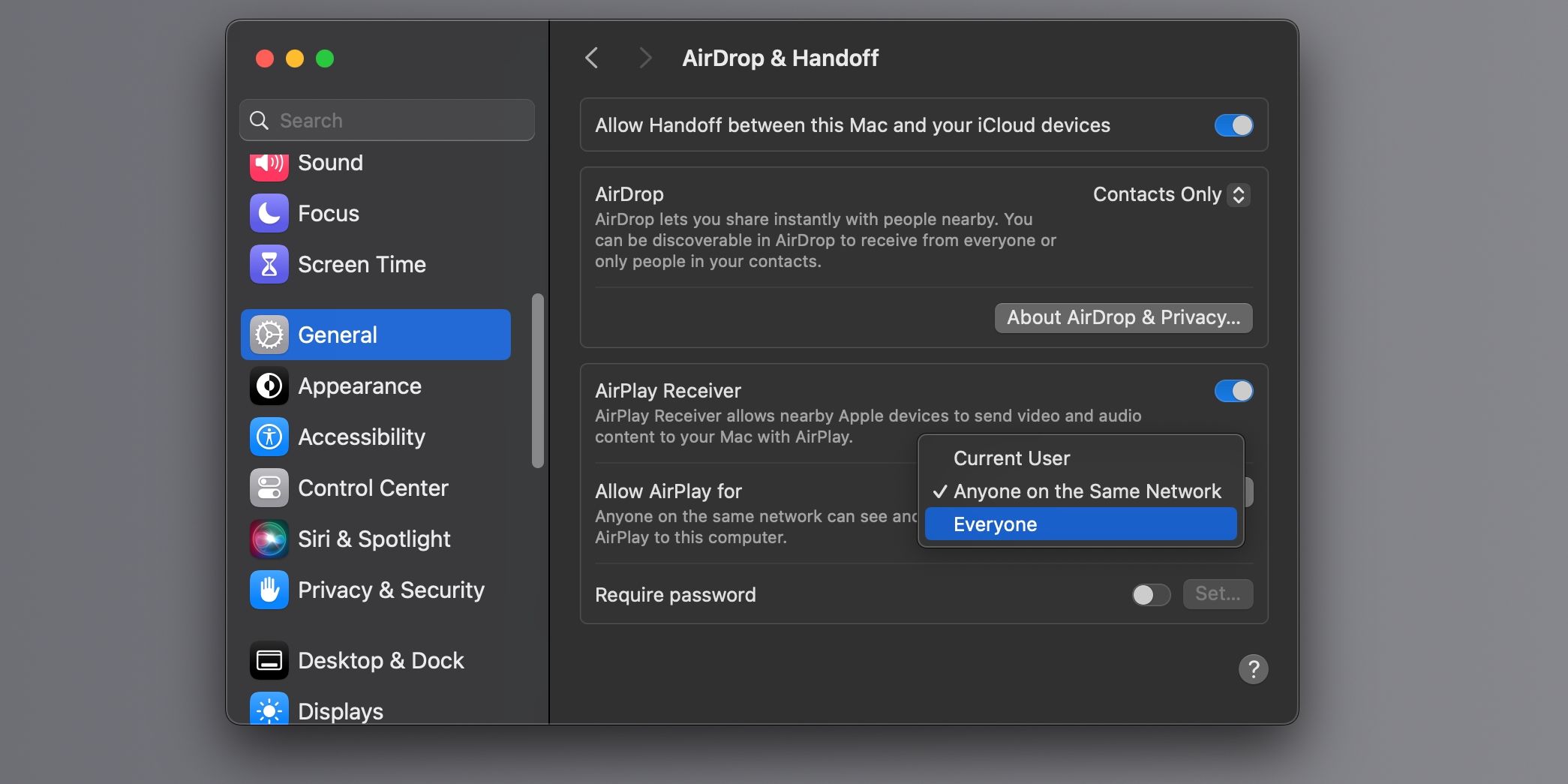This screenshot has height=784, width=1568.
Task: Toggle Allow Handoff between Mac and iCloud devices
Action: pos(1232,125)
